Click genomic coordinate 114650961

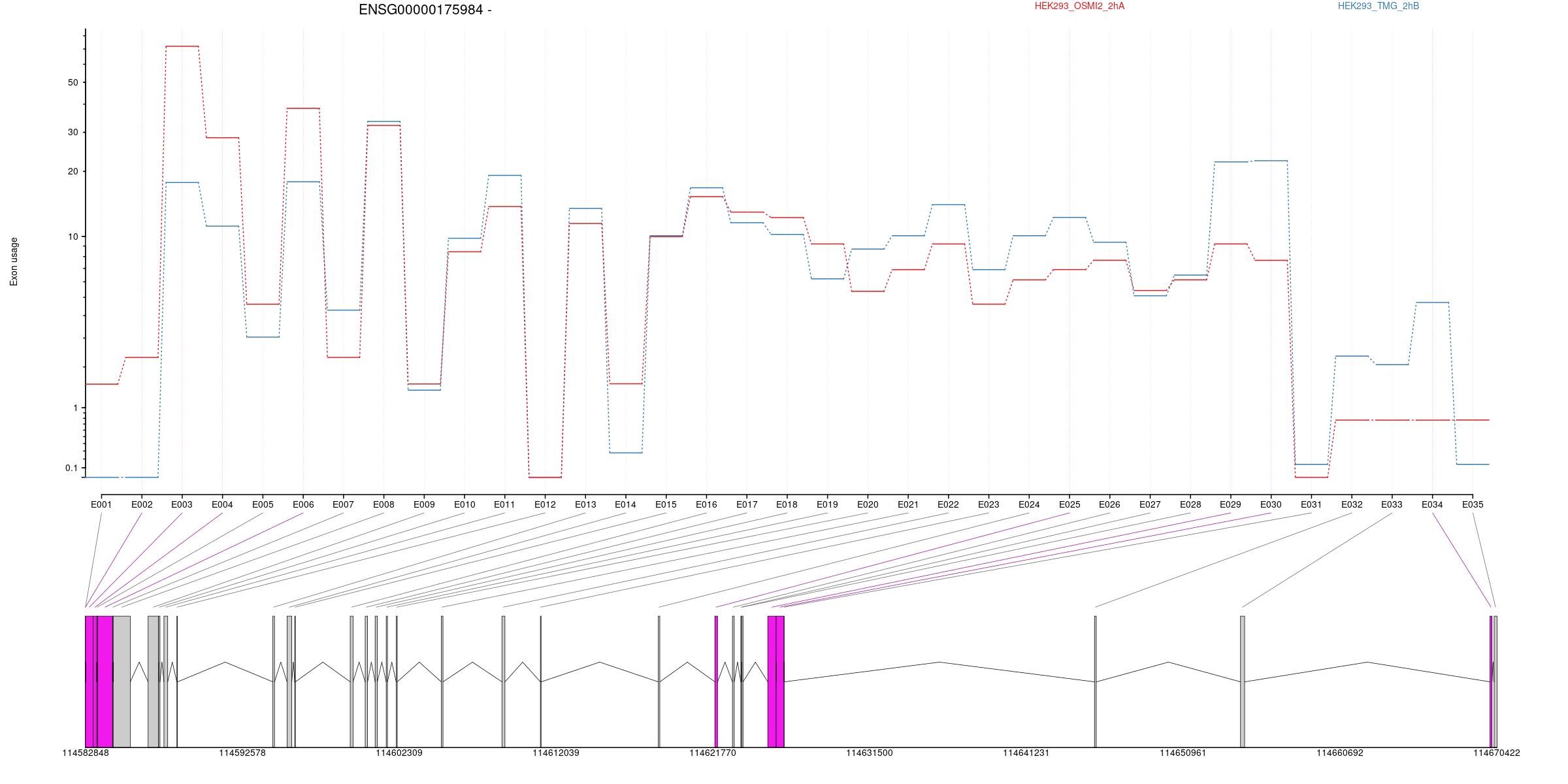(x=1183, y=753)
